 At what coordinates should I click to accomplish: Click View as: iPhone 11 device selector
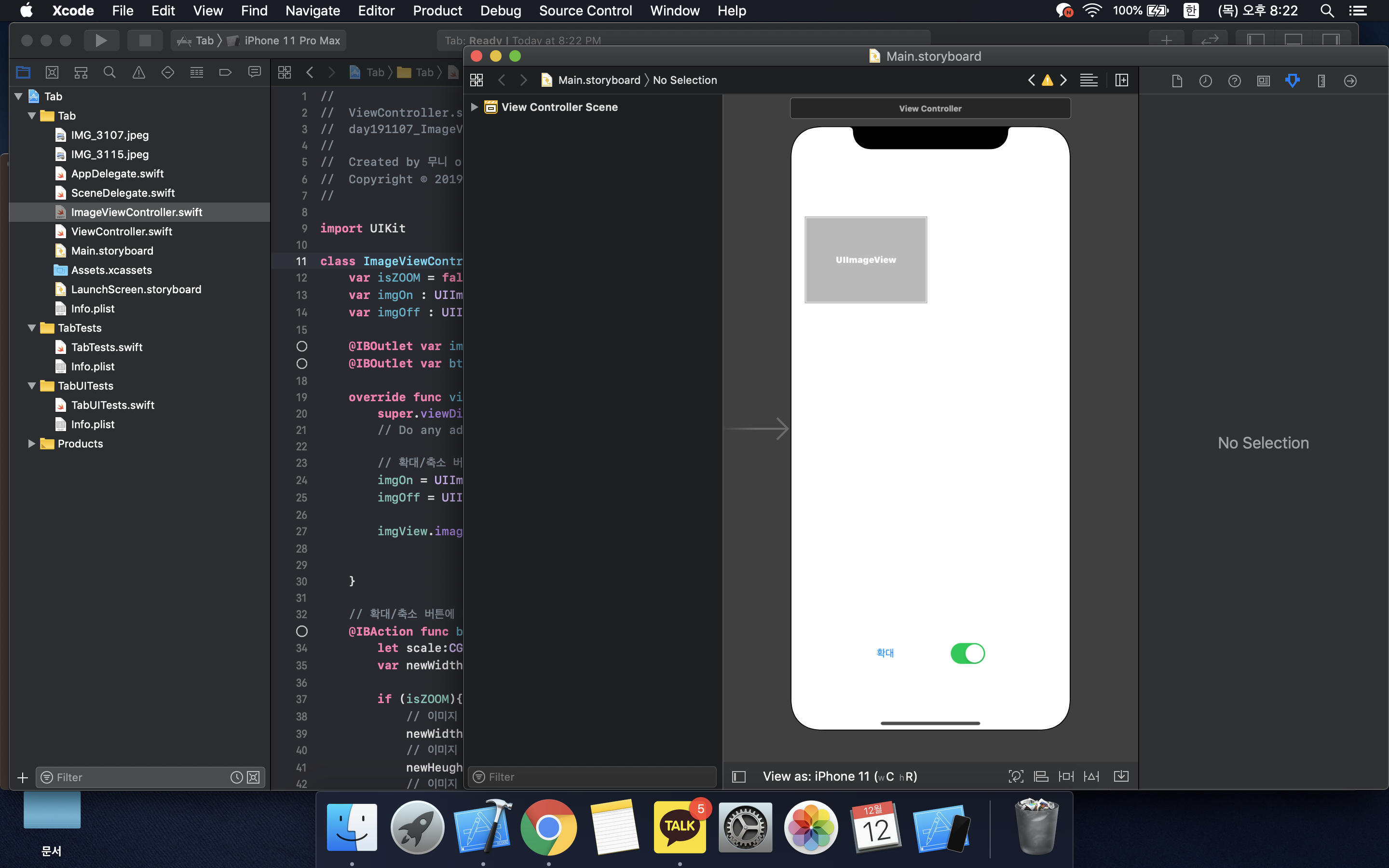tap(839, 776)
